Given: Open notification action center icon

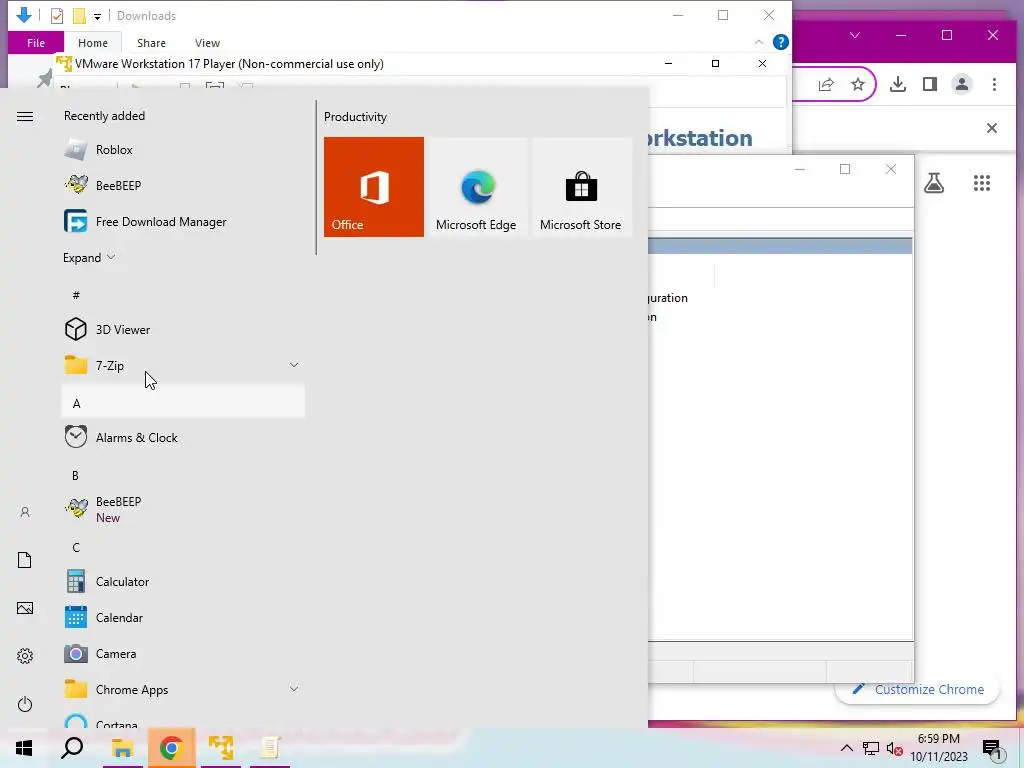Looking at the screenshot, I should [x=991, y=748].
